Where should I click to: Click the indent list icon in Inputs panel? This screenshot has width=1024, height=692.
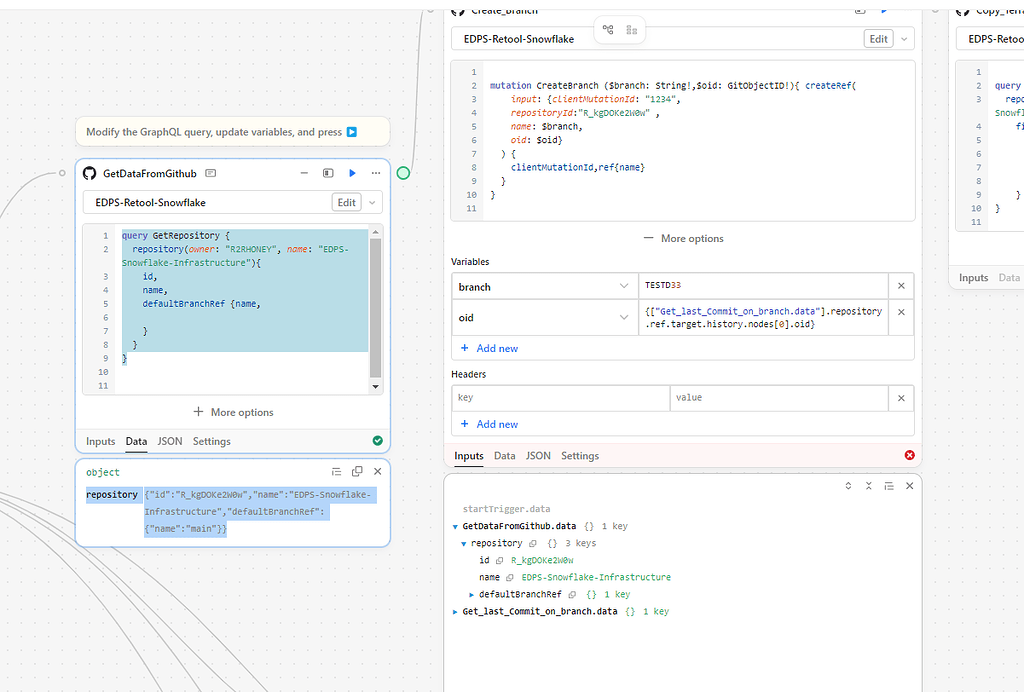[x=889, y=486]
